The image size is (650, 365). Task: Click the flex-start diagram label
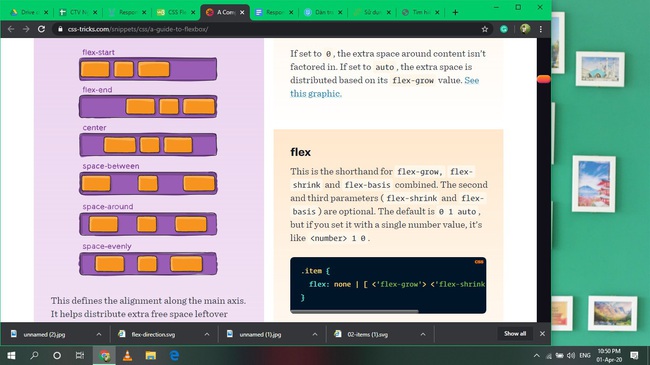(x=98, y=52)
